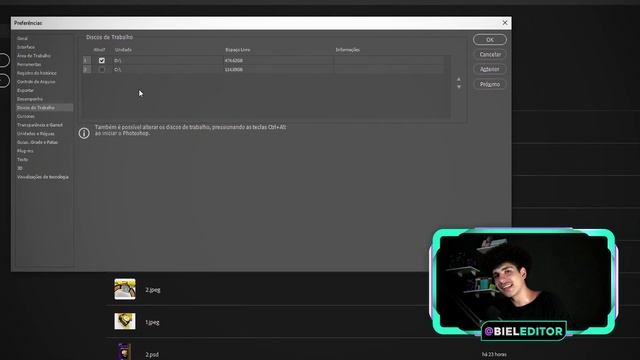Move selected scratch disk down with arrow

459,87
